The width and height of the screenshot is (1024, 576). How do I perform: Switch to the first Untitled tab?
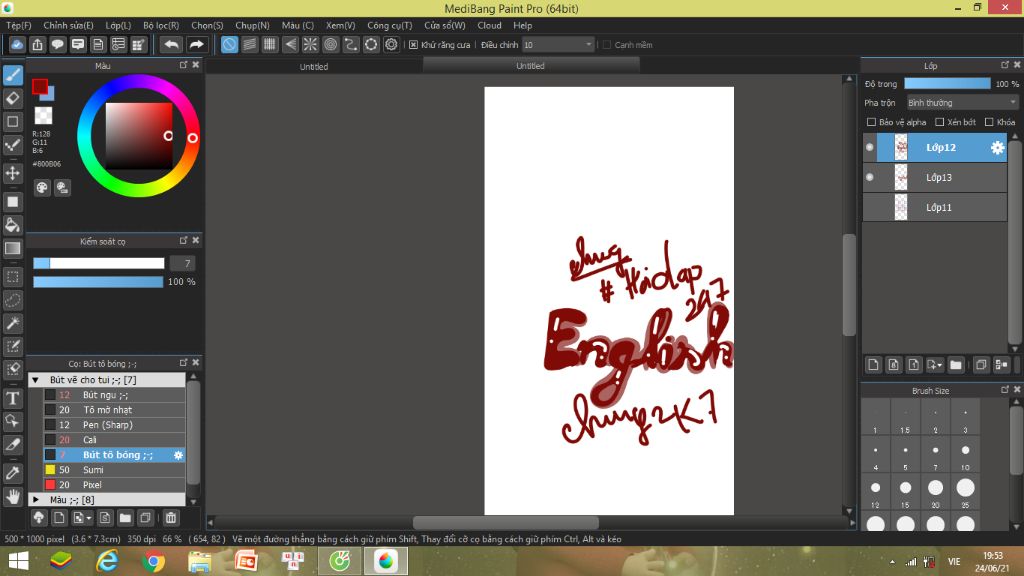click(x=314, y=67)
